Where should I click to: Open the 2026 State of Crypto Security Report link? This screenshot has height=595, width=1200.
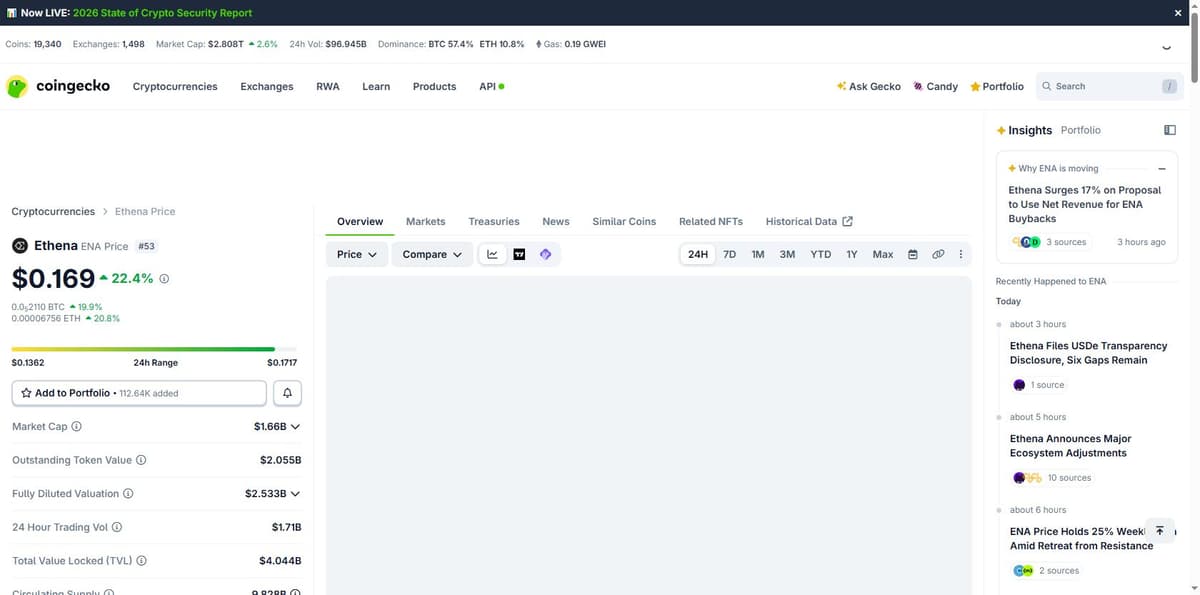click(162, 13)
